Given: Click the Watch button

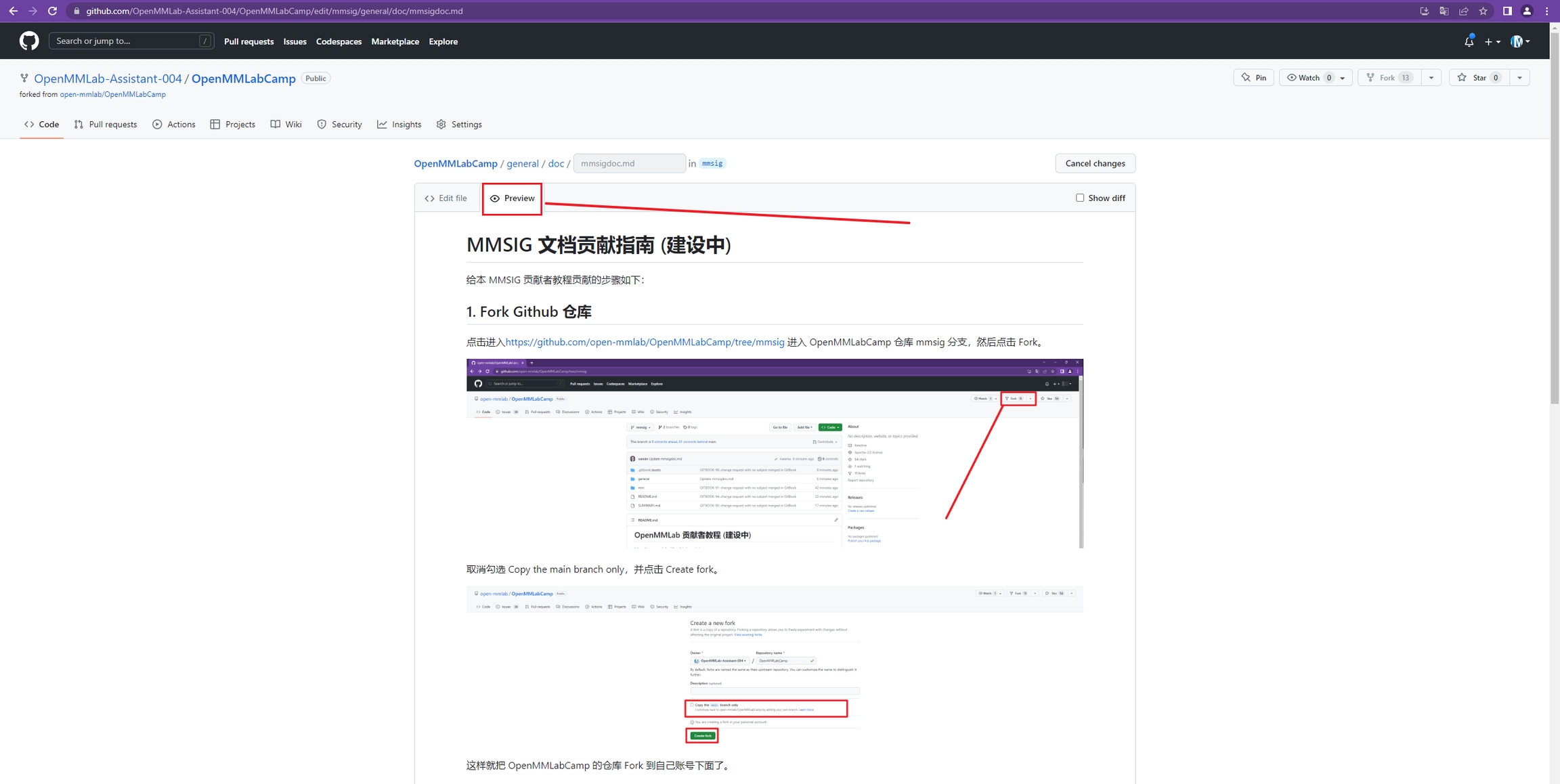Looking at the screenshot, I should point(1308,78).
